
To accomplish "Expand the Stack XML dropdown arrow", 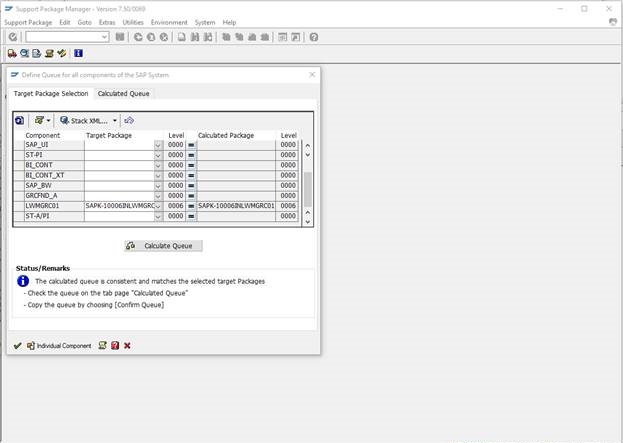I will (115, 120).
